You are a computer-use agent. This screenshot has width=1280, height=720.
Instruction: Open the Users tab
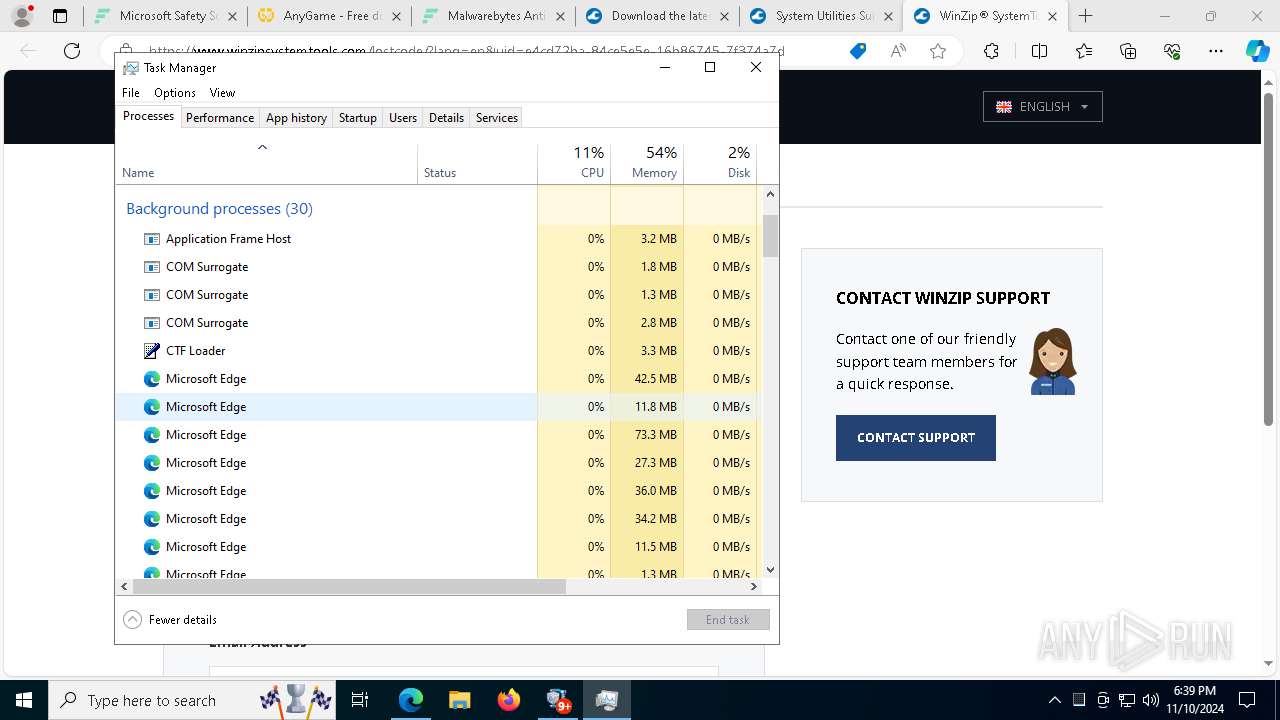coord(403,117)
